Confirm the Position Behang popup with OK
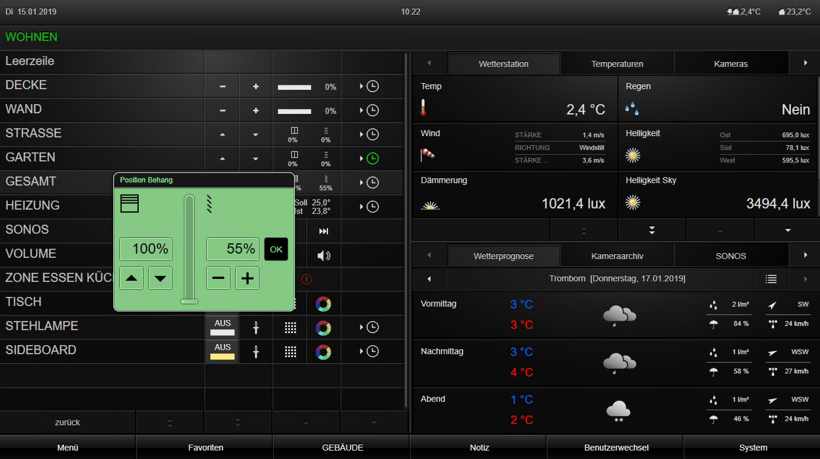 point(276,250)
